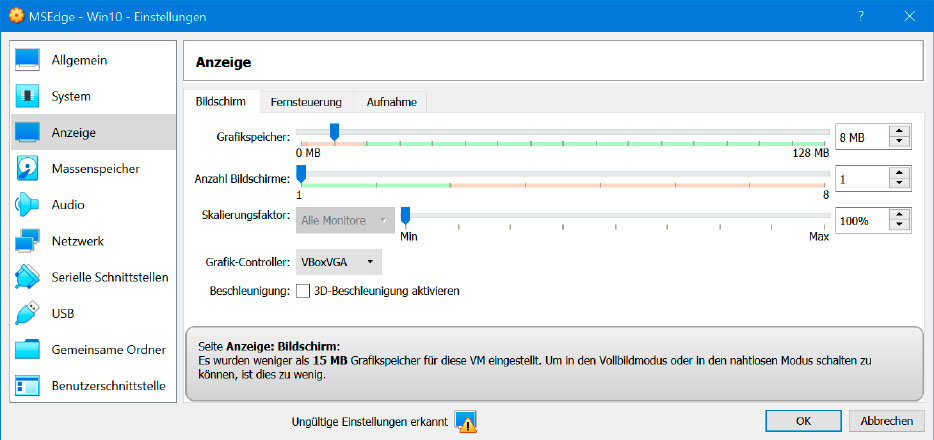This screenshot has height=440, width=934.
Task: Open the Allgemein settings icon
Action: pos(27,60)
